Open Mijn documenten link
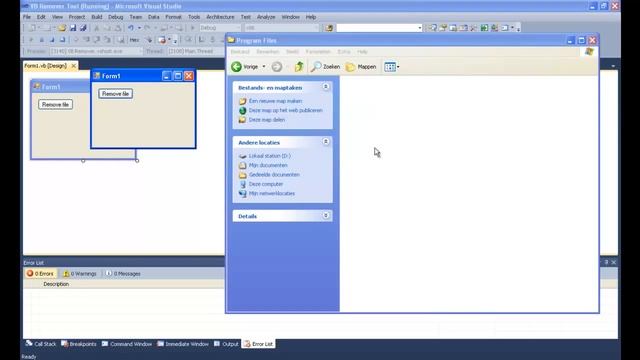Screen dimensions: 640x360 (268, 165)
